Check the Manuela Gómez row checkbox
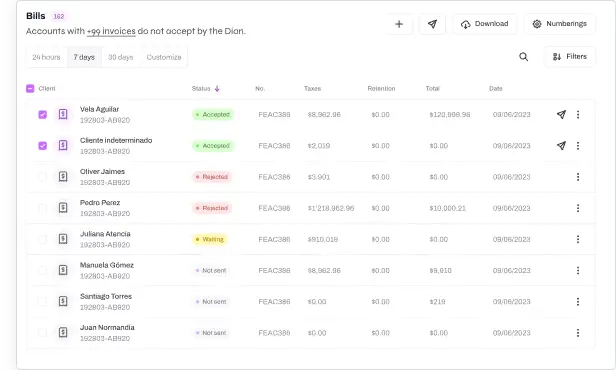Viewport: 616px width, 370px height. point(42,271)
